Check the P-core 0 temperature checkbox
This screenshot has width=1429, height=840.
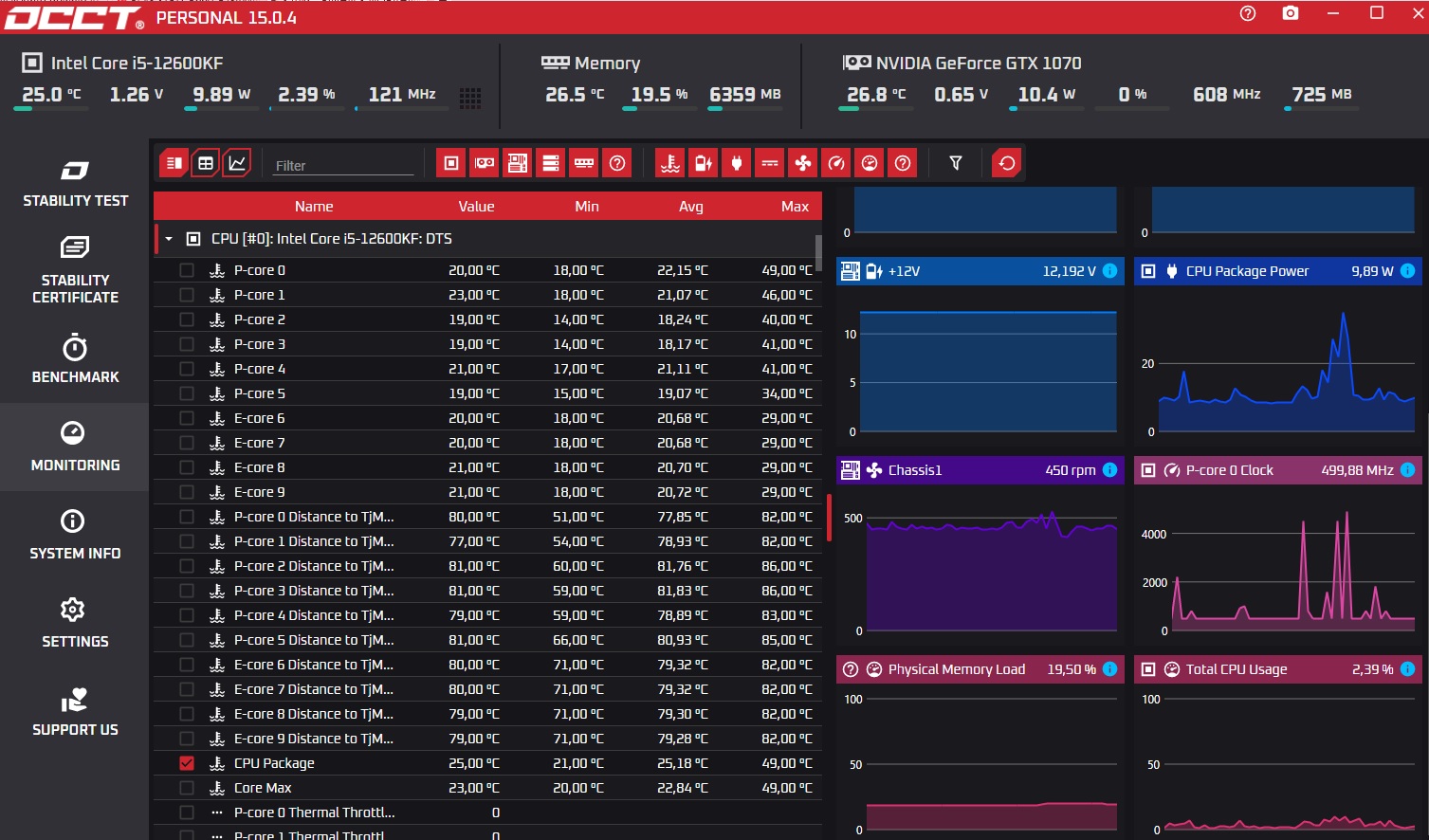[187, 270]
